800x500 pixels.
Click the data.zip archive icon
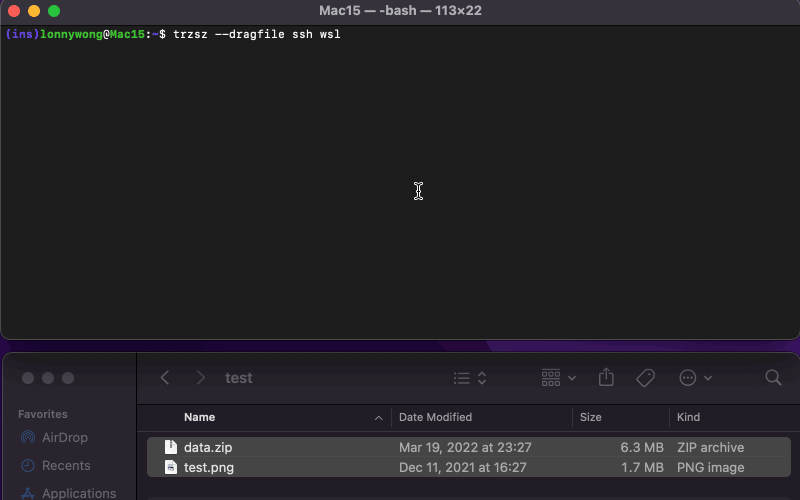[x=171, y=447]
